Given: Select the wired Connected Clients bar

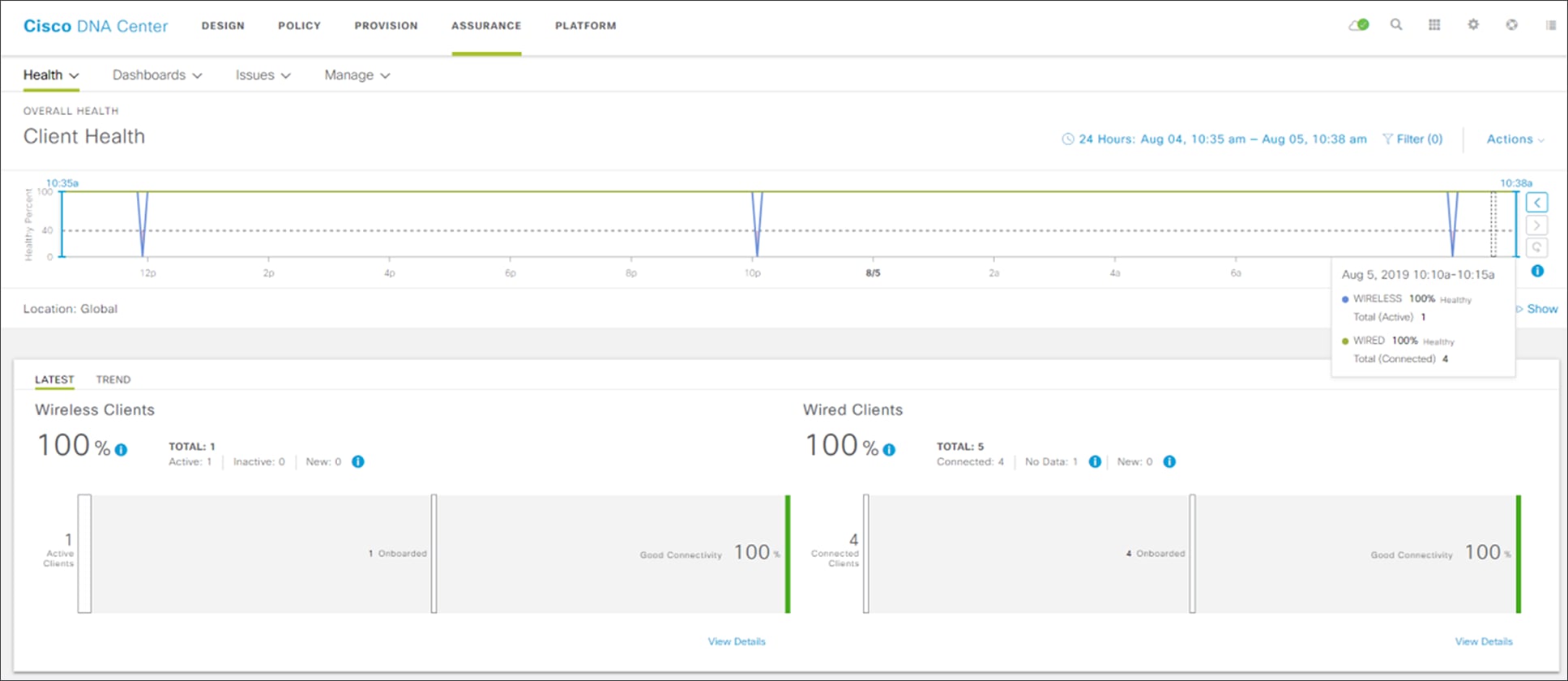Looking at the screenshot, I should click(x=866, y=554).
